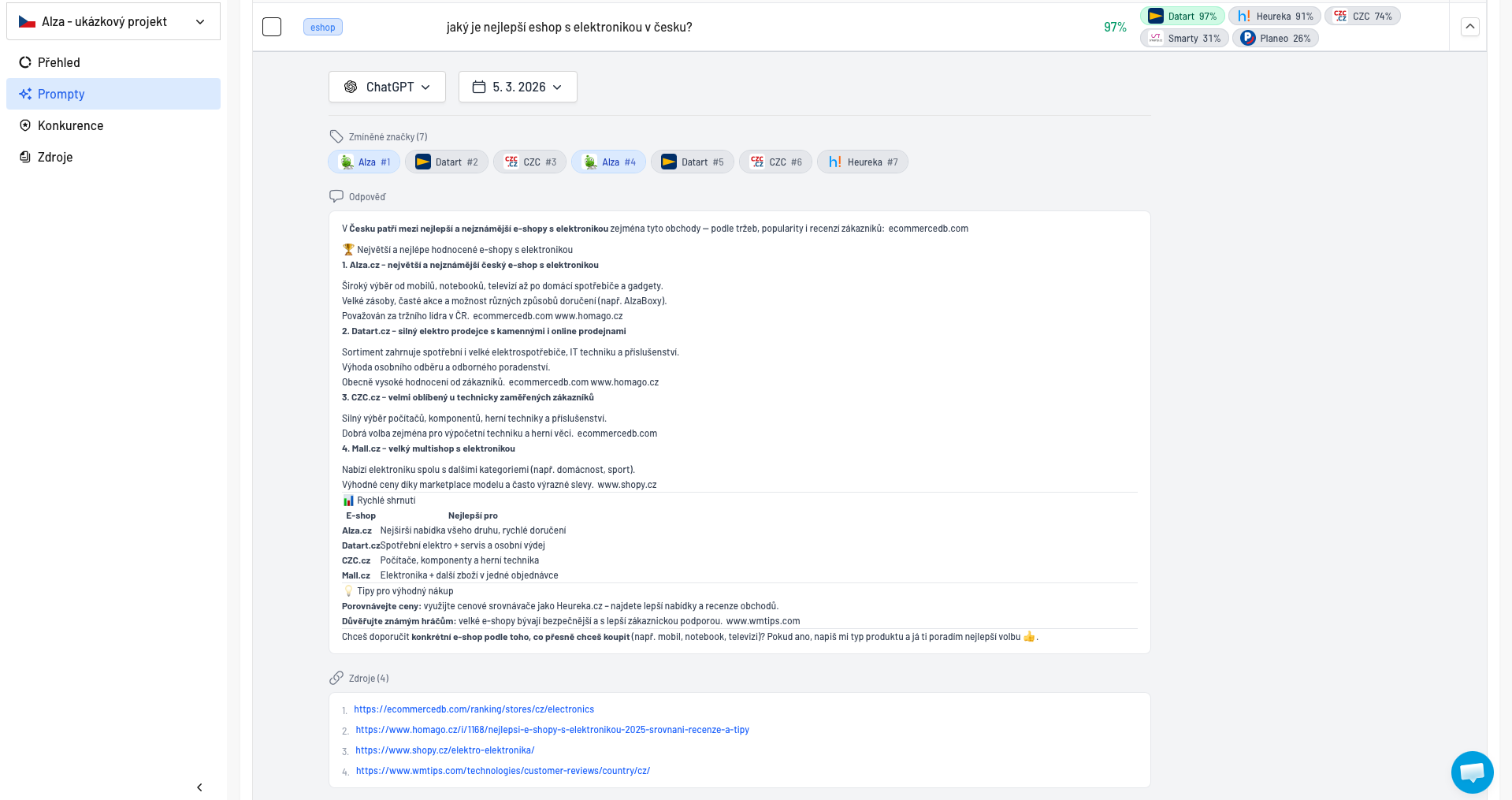
Task: Open Zdroje in the sidebar
Action: tap(55, 157)
